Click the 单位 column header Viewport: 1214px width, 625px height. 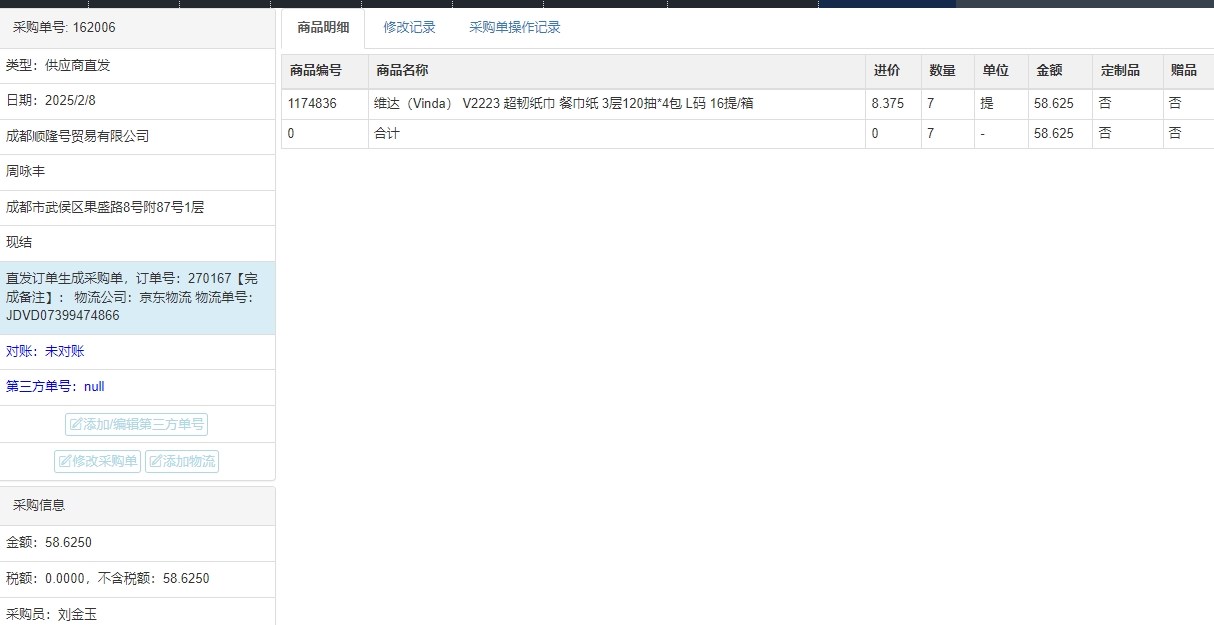(x=1001, y=71)
